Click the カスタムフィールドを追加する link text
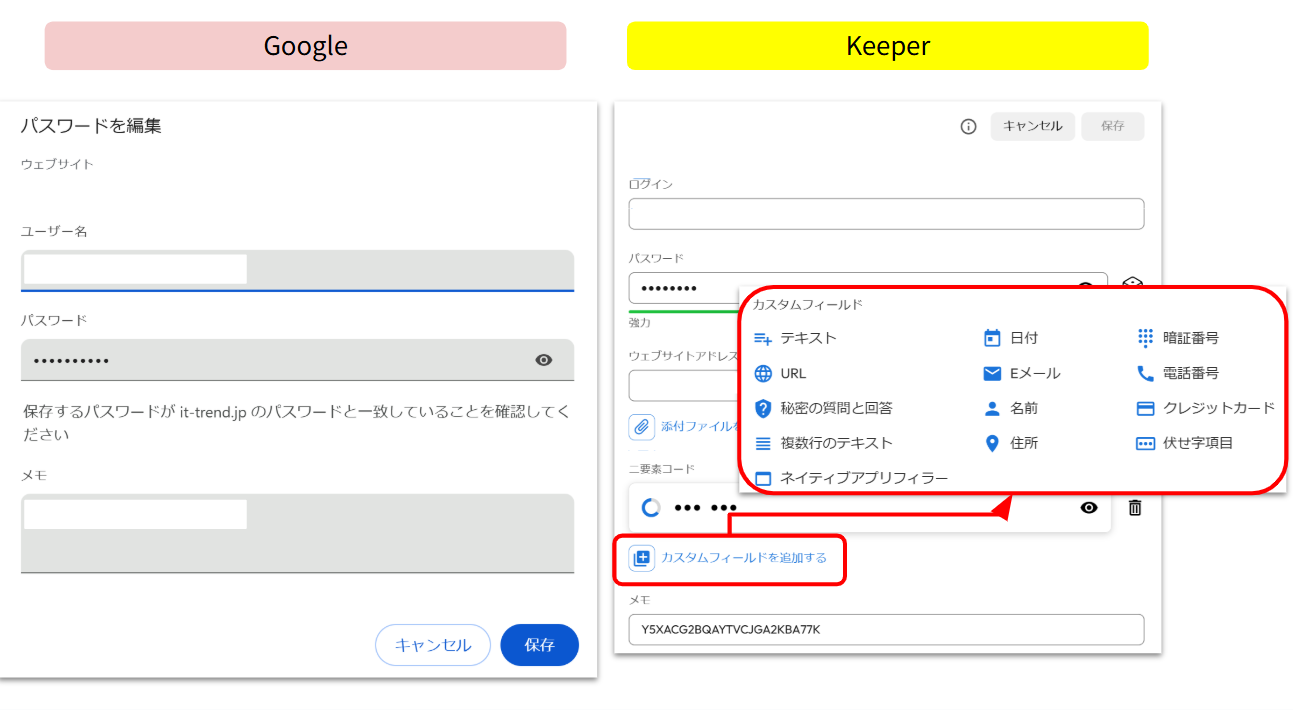The width and height of the screenshot is (1293, 710). (x=744, y=558)
